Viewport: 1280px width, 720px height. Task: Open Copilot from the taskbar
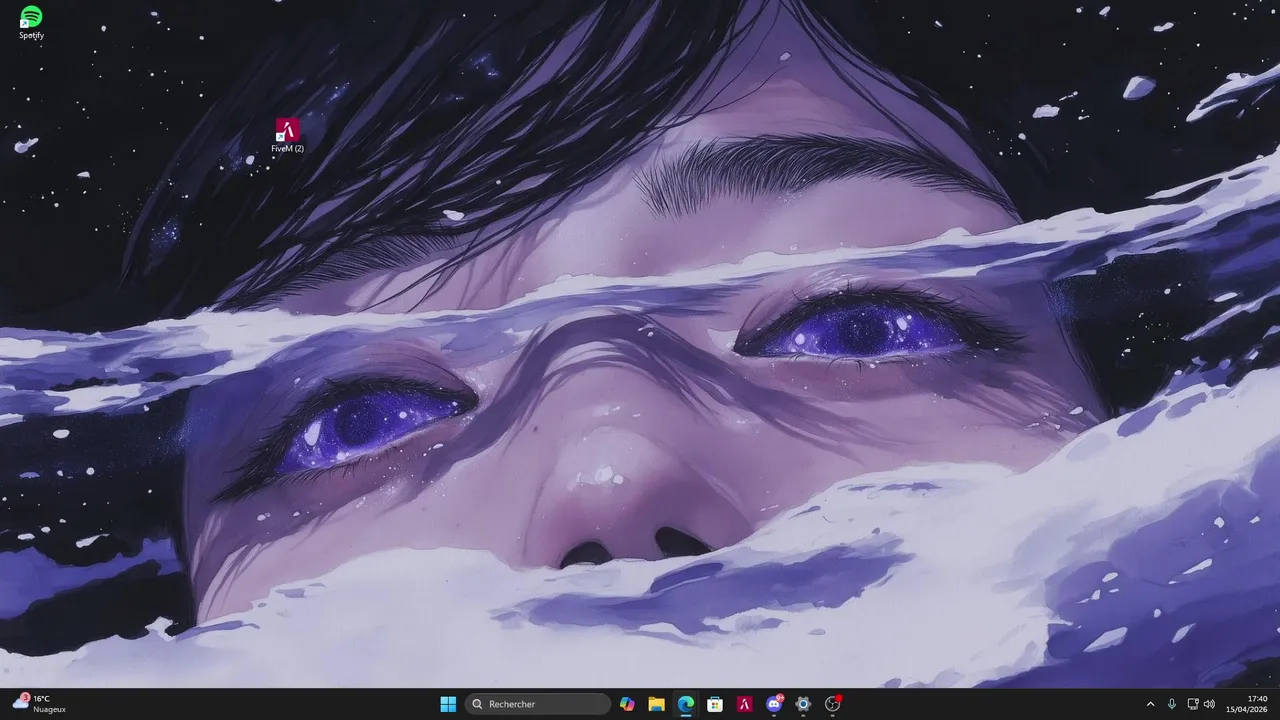pos(627,704)
